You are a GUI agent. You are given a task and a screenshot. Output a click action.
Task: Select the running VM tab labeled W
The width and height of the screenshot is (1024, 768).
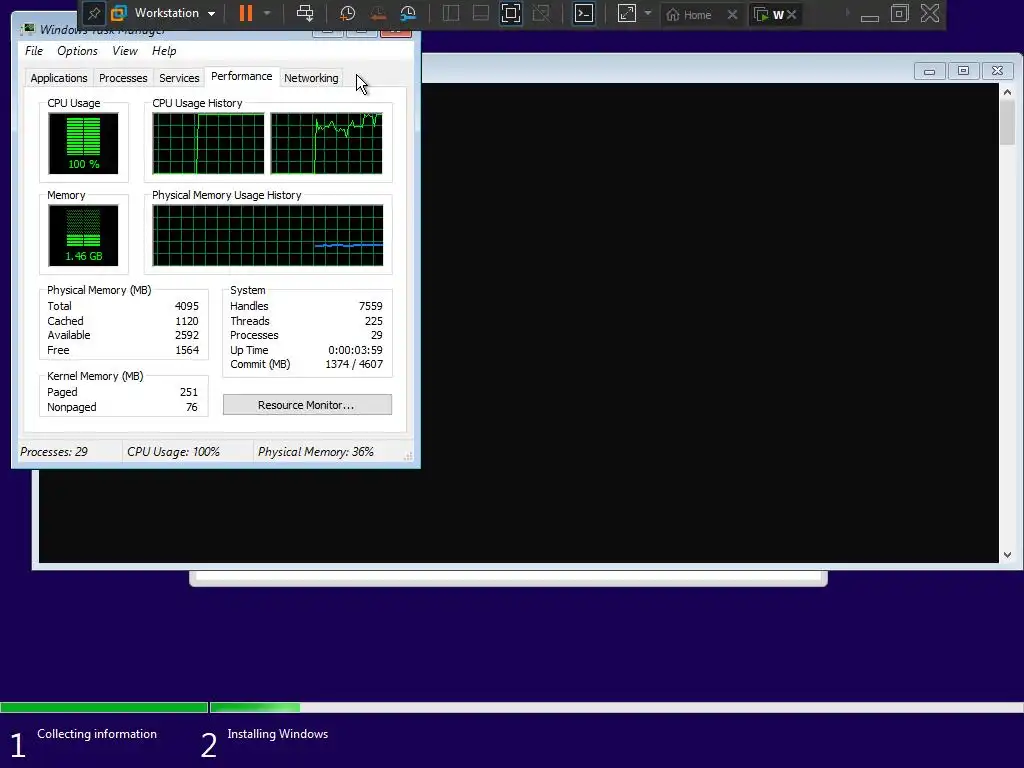769,14
